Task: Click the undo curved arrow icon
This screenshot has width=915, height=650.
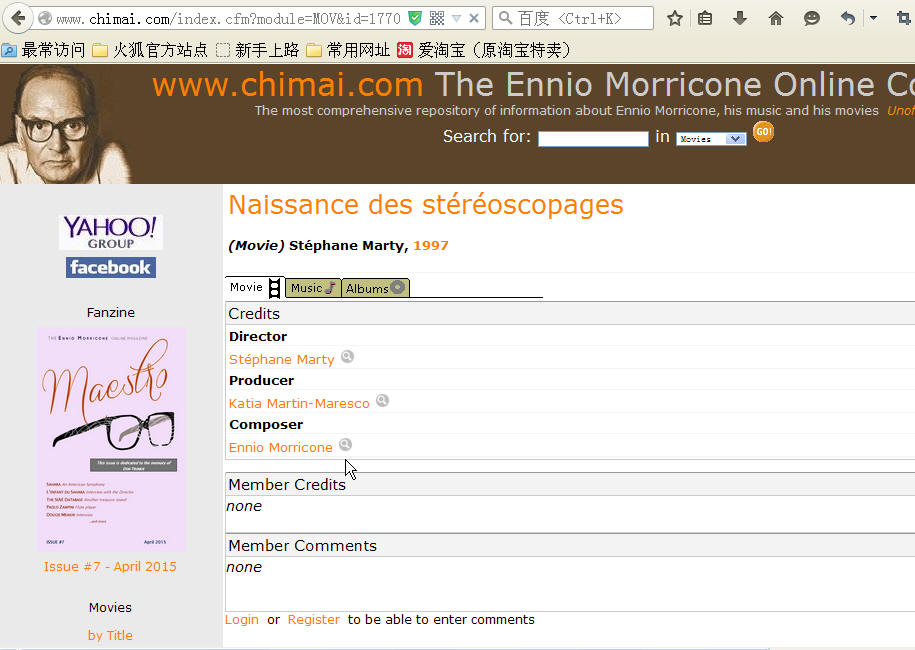Action: [848, 19]
